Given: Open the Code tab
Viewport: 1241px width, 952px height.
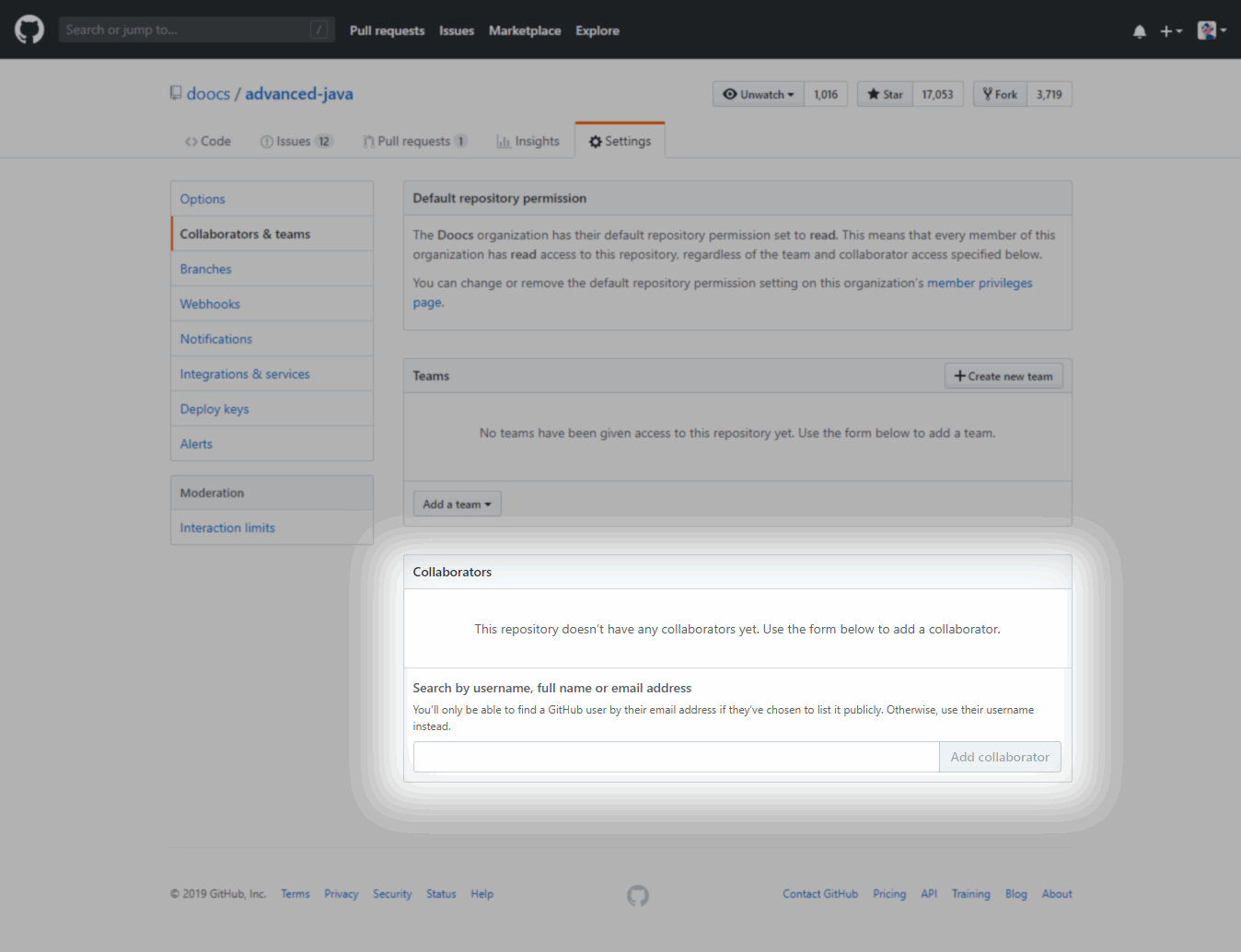Looking at the screenshot, I should point(208,141).
